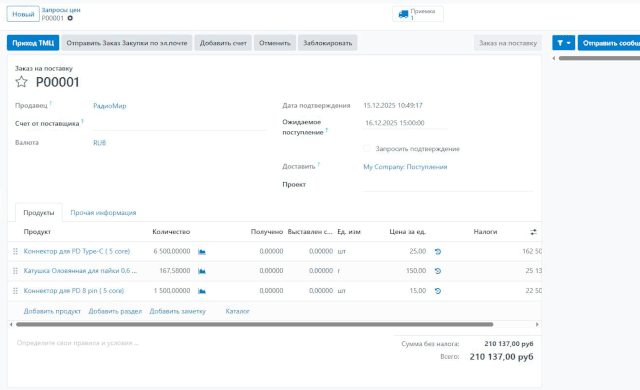Click the table horizontal scrollbar

tap(255, 325)
